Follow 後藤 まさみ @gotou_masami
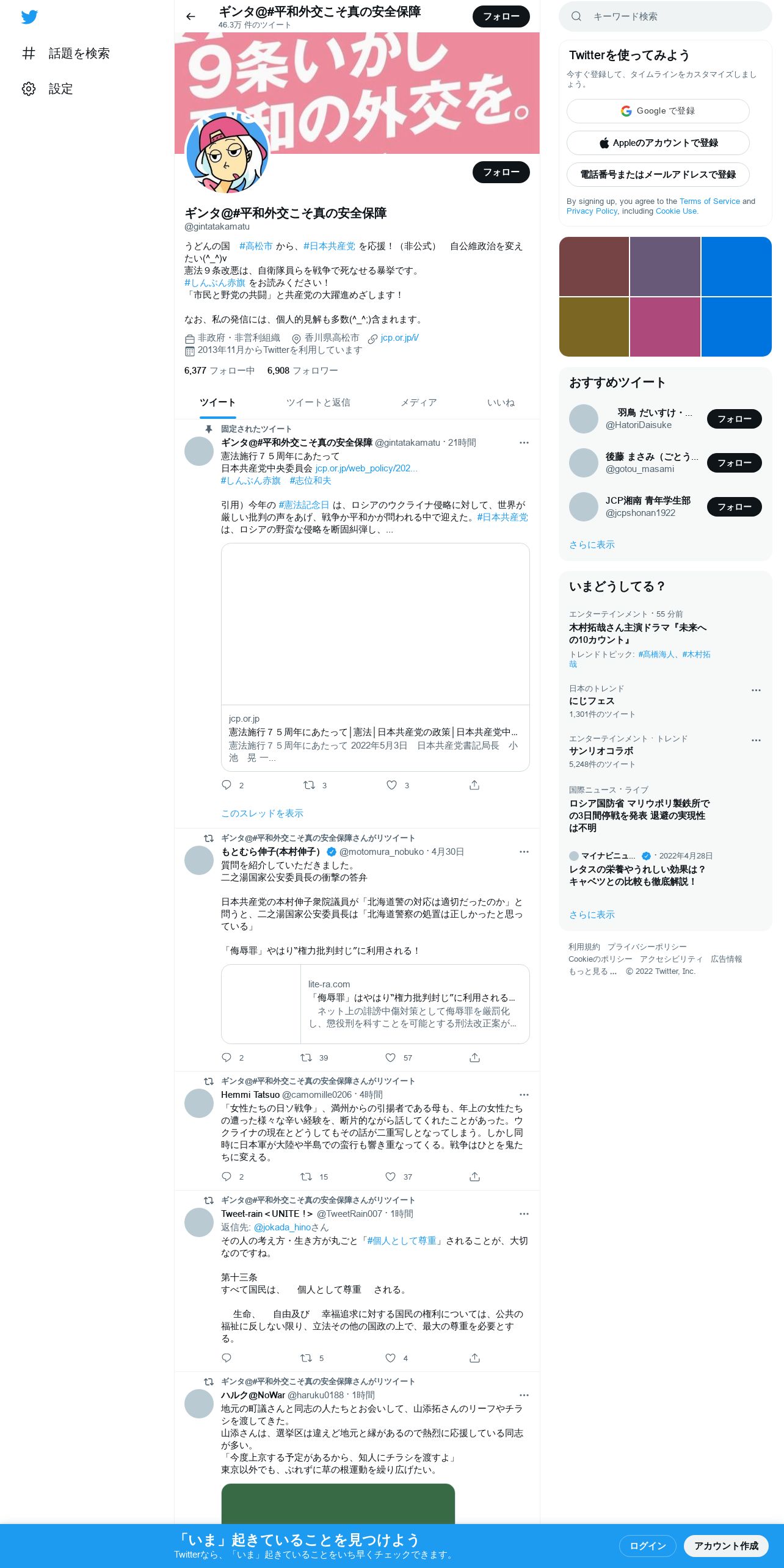Viewport: 784px width, 1568px height. tap(734, 463)
